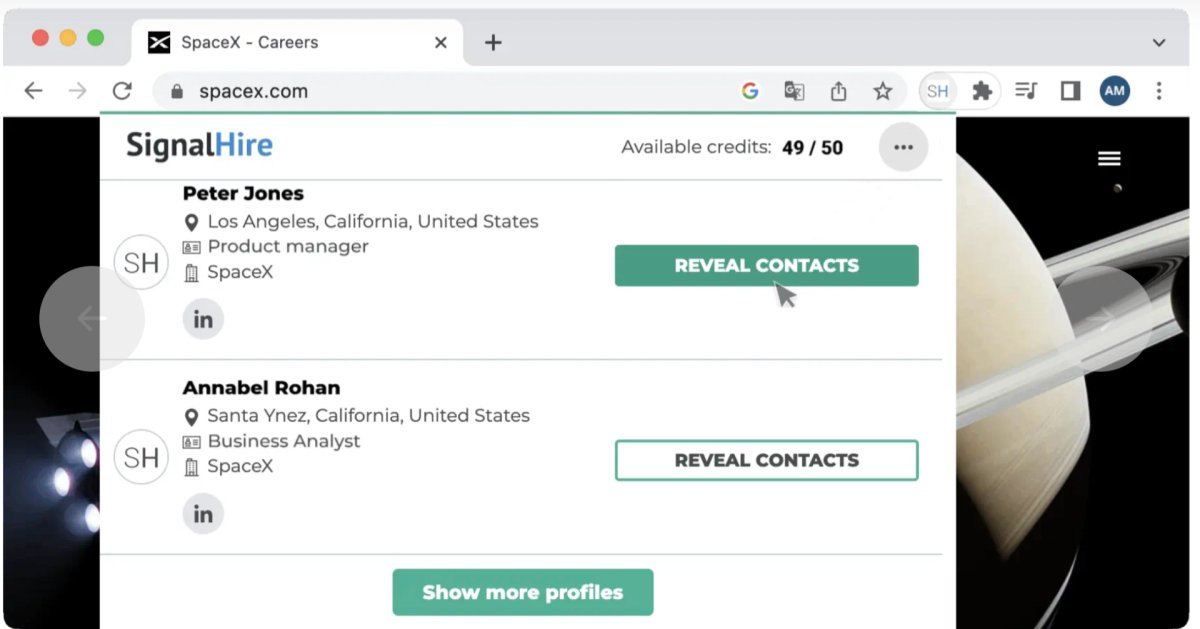Viewport: 1200px width, 629px height.
Task: Click SpaceX company under Annabel Rohan
Action: 240,466
